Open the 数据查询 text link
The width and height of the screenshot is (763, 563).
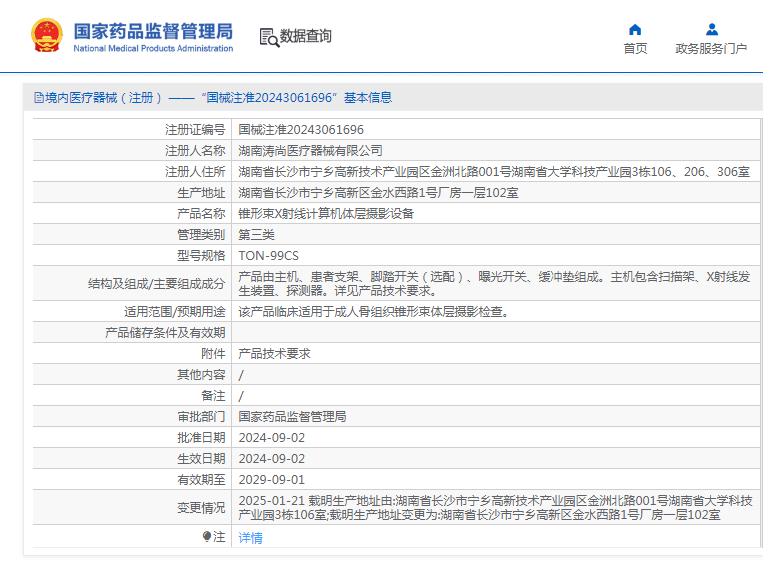[x=305, y=36]
